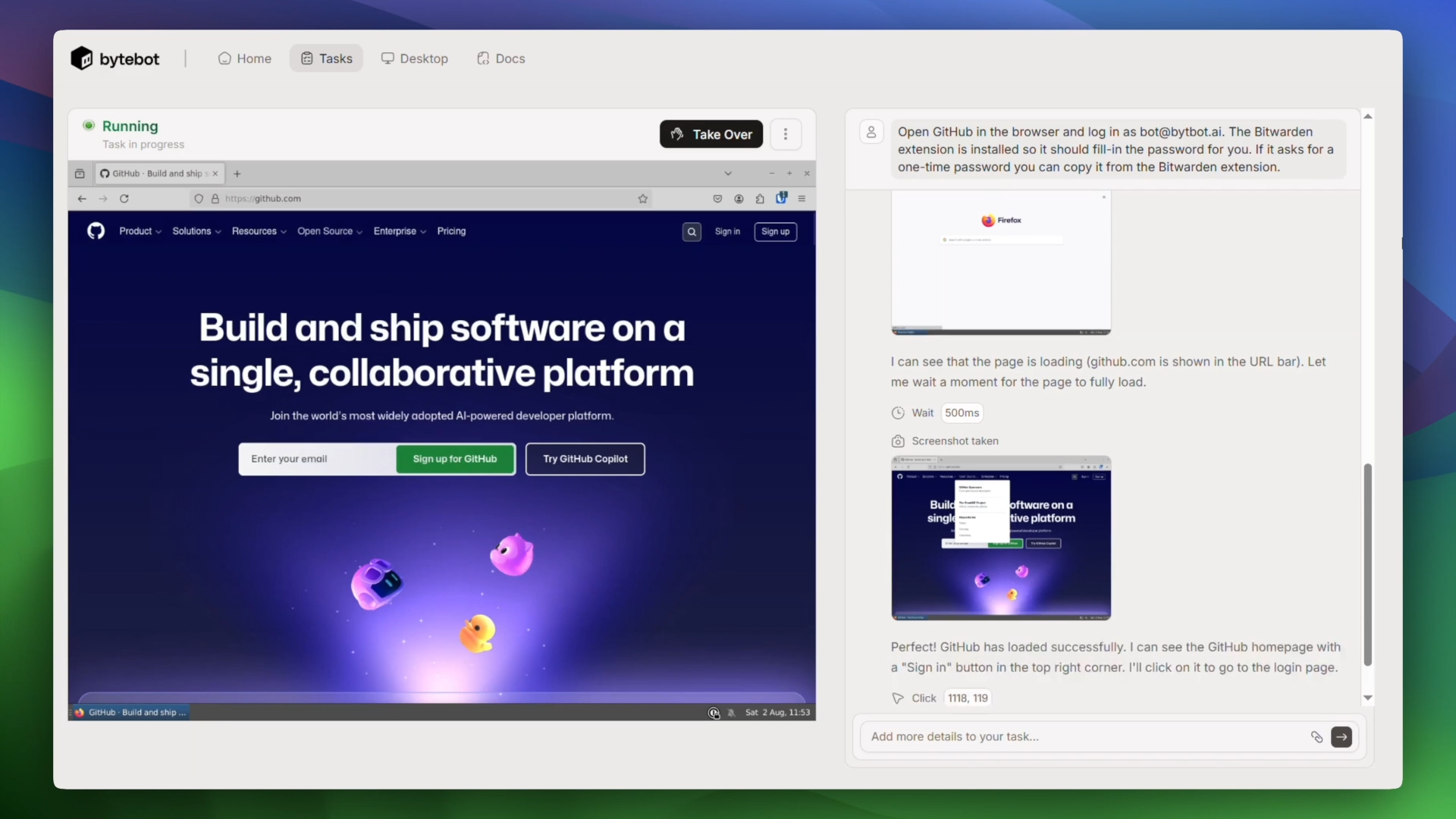Expand the Resources dropdown

coord(259,231)
